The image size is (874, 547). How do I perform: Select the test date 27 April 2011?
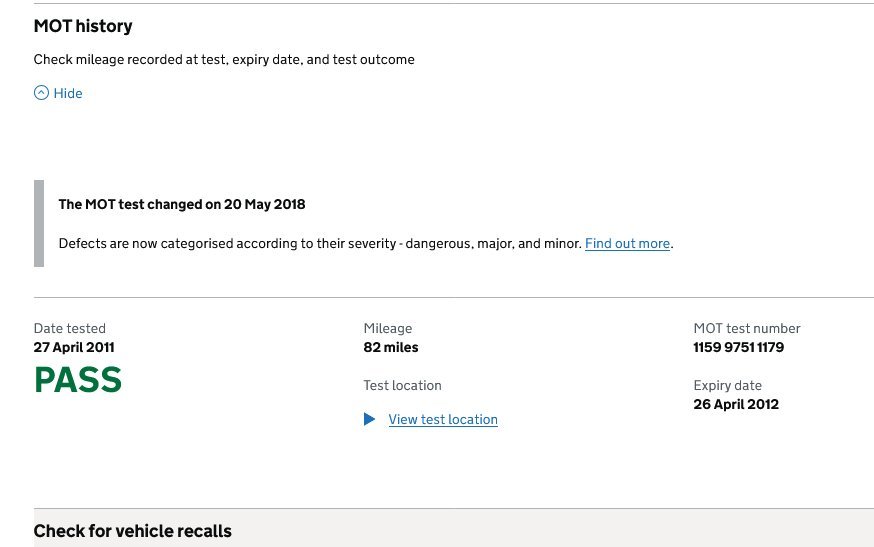pos(74,347)
